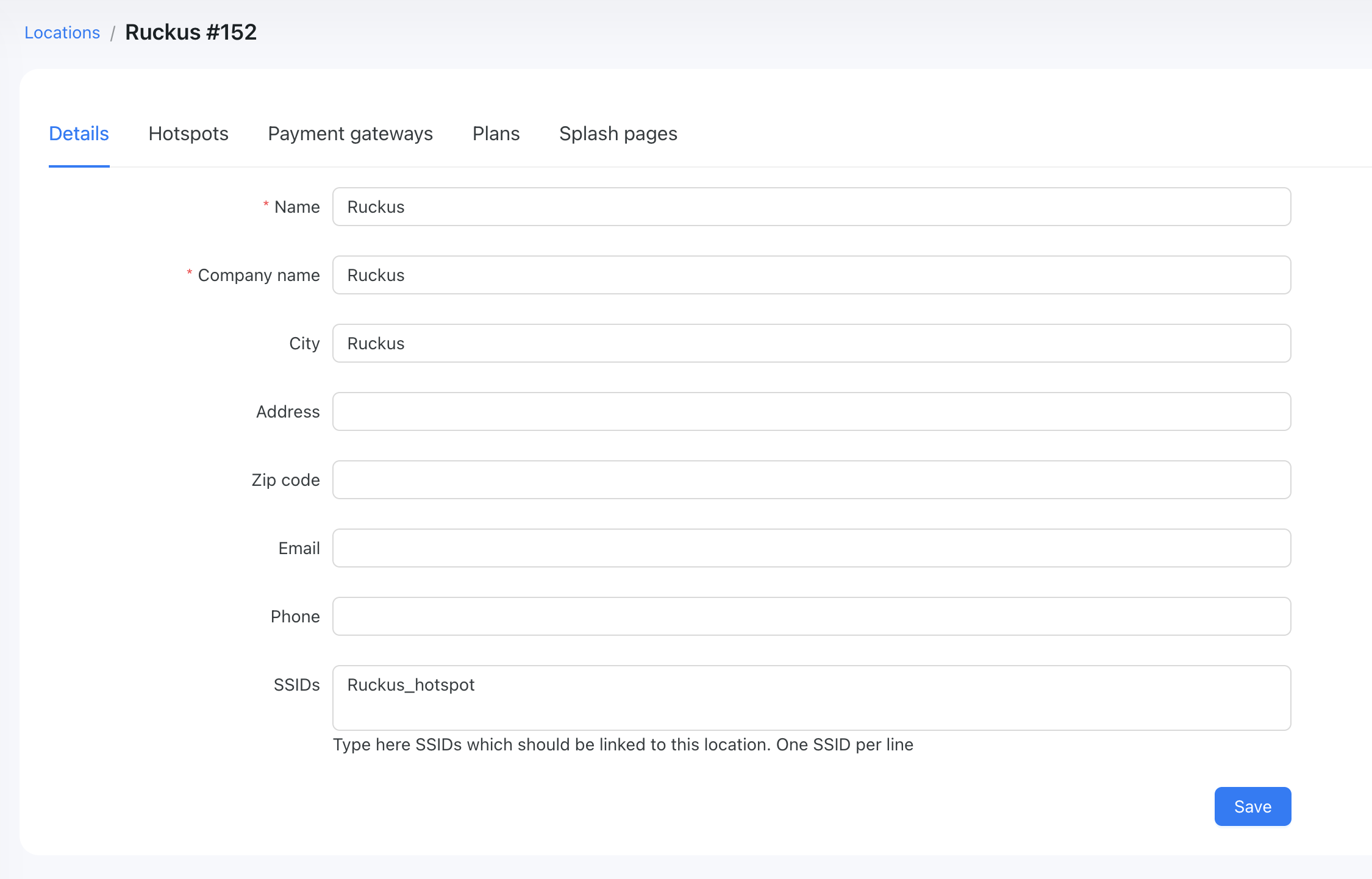Focus the Company name input field
The image size is (1372, 879).
coord(812,275)
